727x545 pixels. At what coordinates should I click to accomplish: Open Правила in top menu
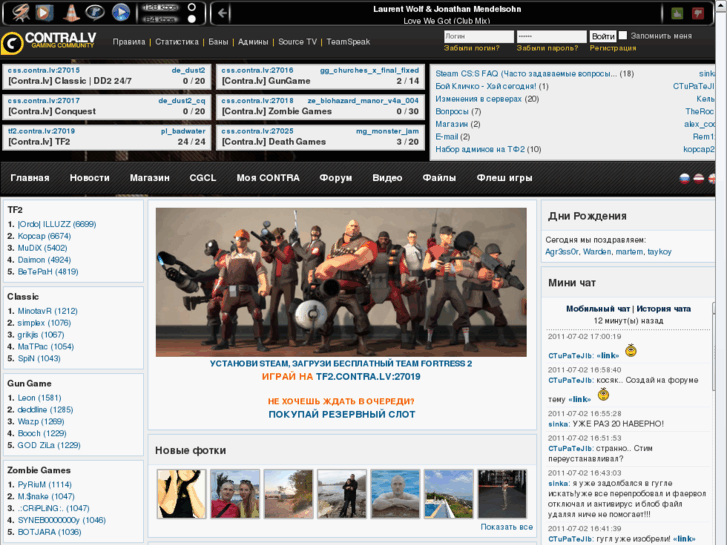pyautogui.click(x=129, y=42)
